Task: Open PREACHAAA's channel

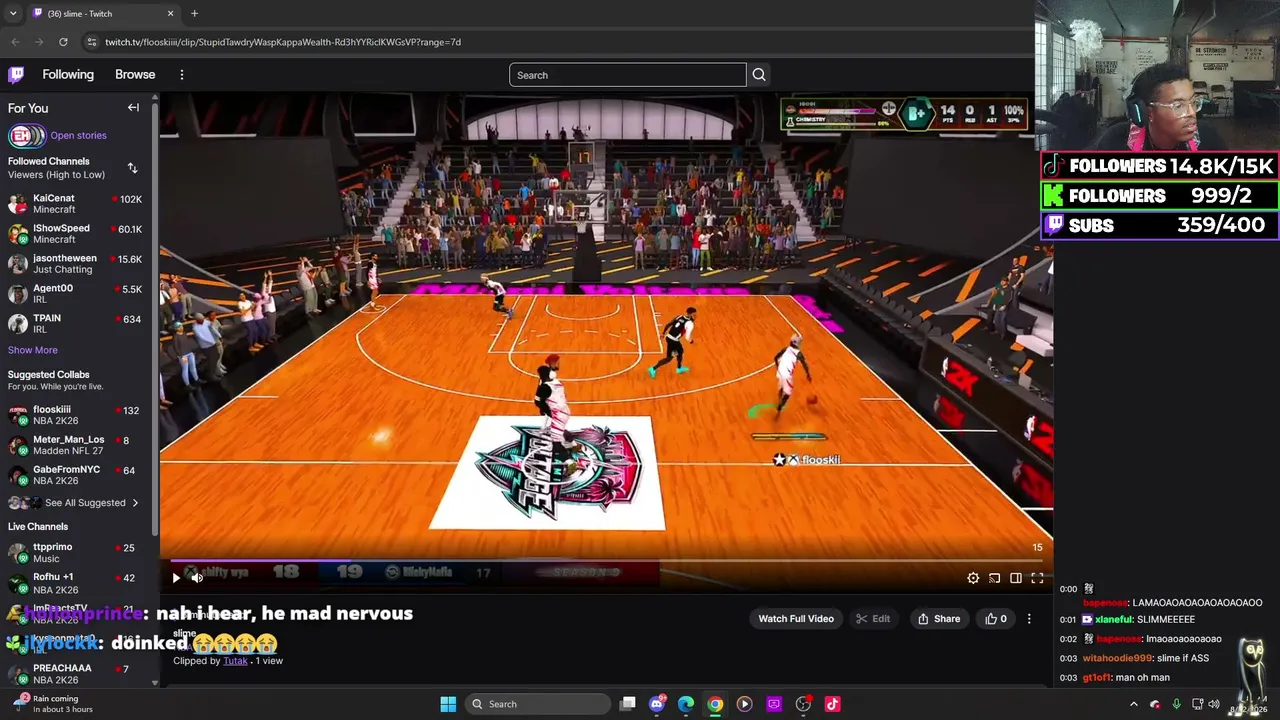Action: 75,674
